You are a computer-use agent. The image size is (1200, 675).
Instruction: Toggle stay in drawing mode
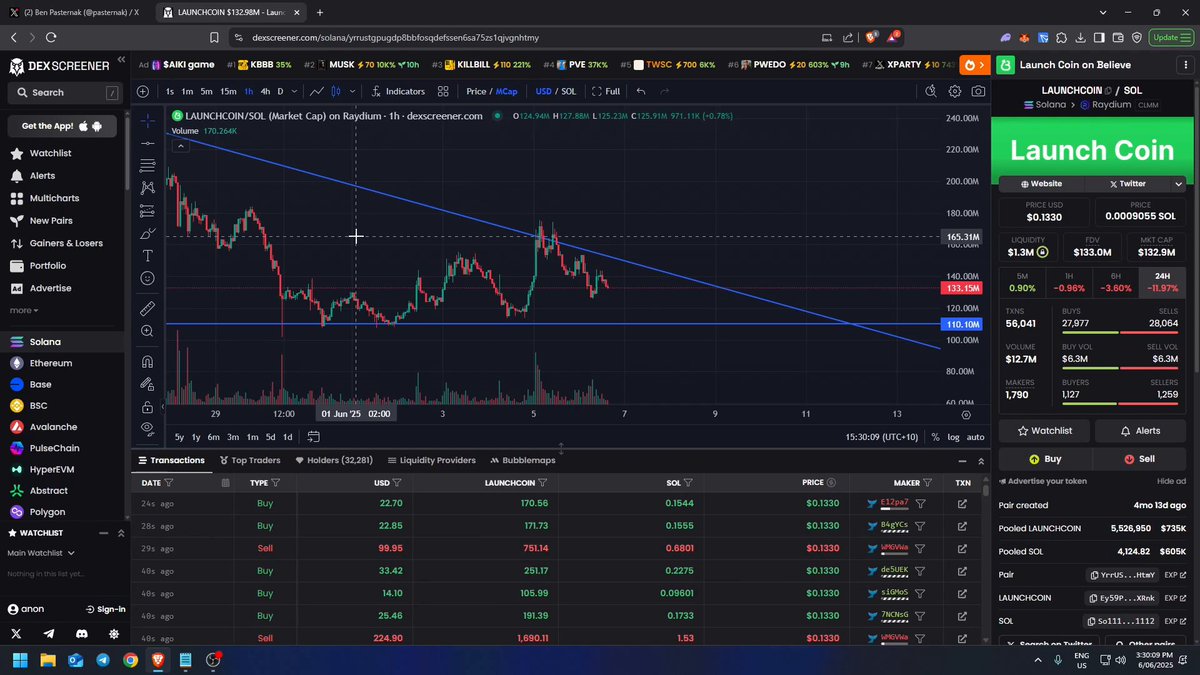[x=147, y=383]
